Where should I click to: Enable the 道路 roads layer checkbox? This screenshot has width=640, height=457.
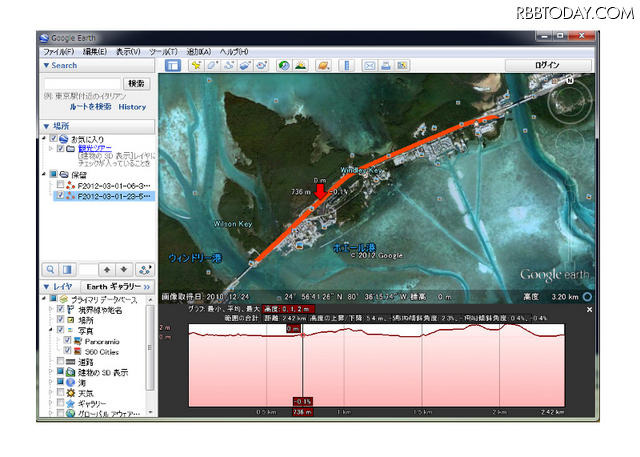[60, 361]
